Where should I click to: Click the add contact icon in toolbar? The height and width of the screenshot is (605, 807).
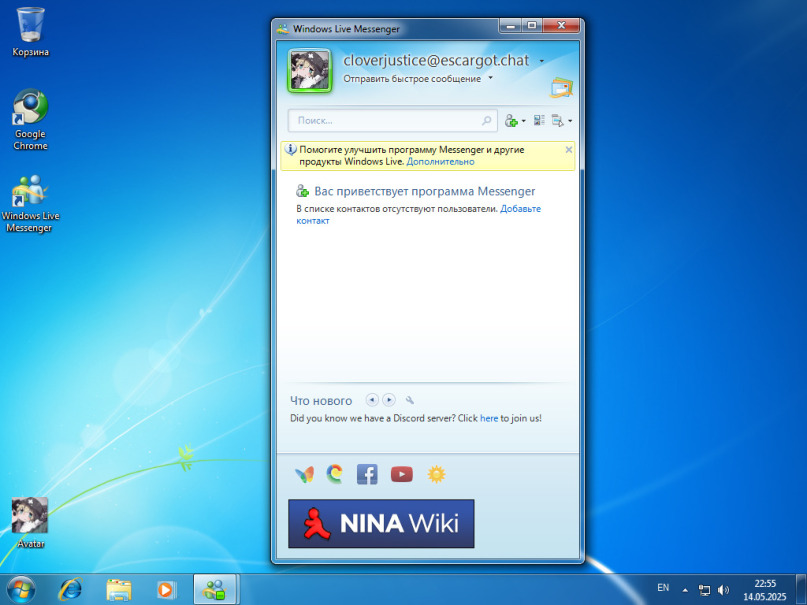click(511, 121)
